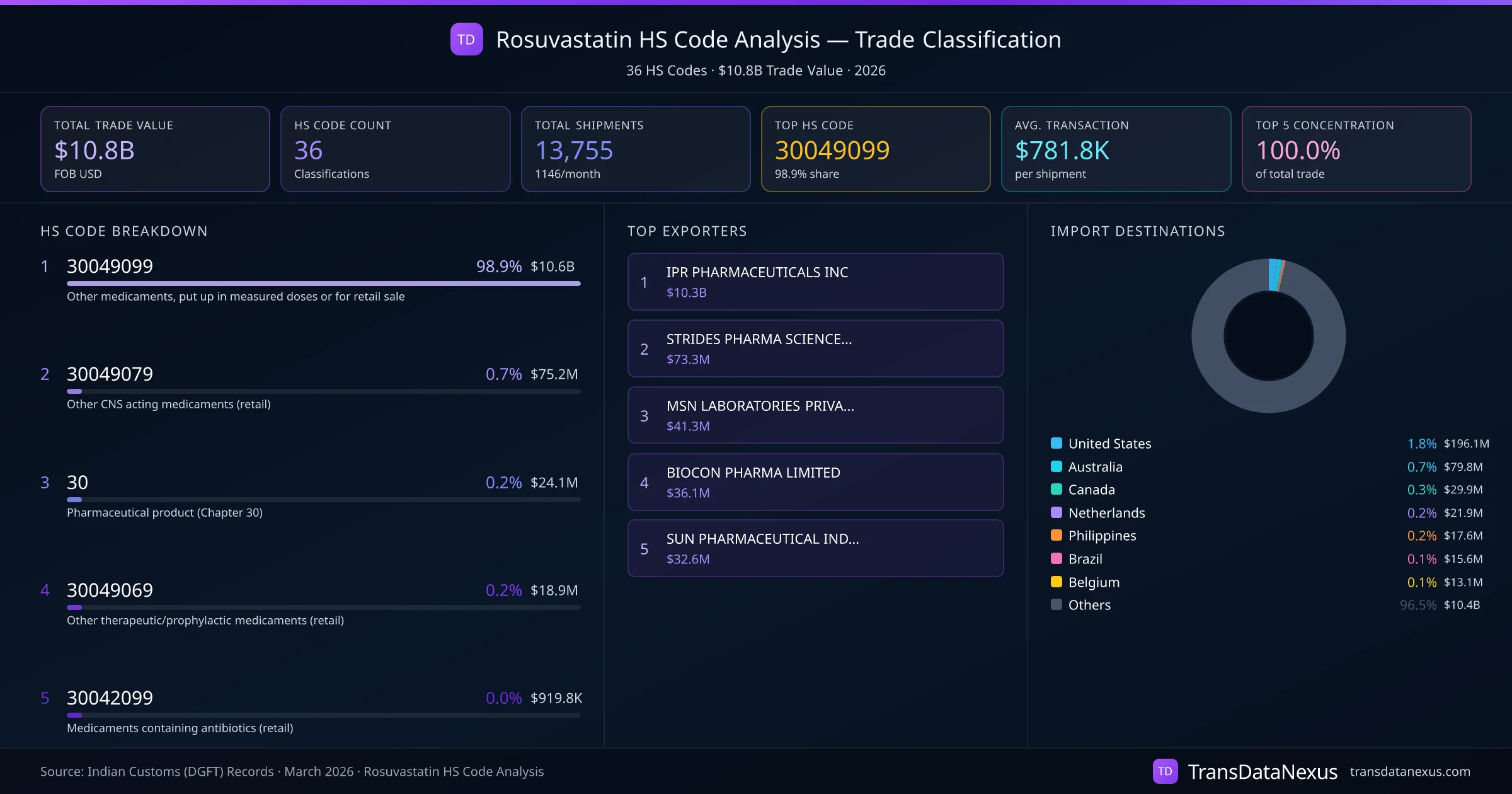Click the Sun Pharmaceutical exporter card
The width and height of the screenshot is (1512, 794).
[815, 548]
